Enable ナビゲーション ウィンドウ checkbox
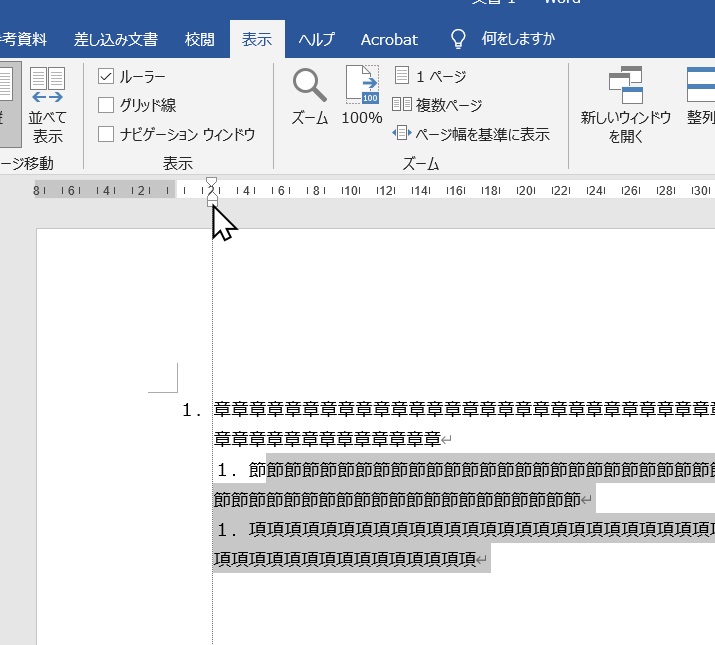The width and height of the screenshot is (715, 645). [x=106, y=134]
